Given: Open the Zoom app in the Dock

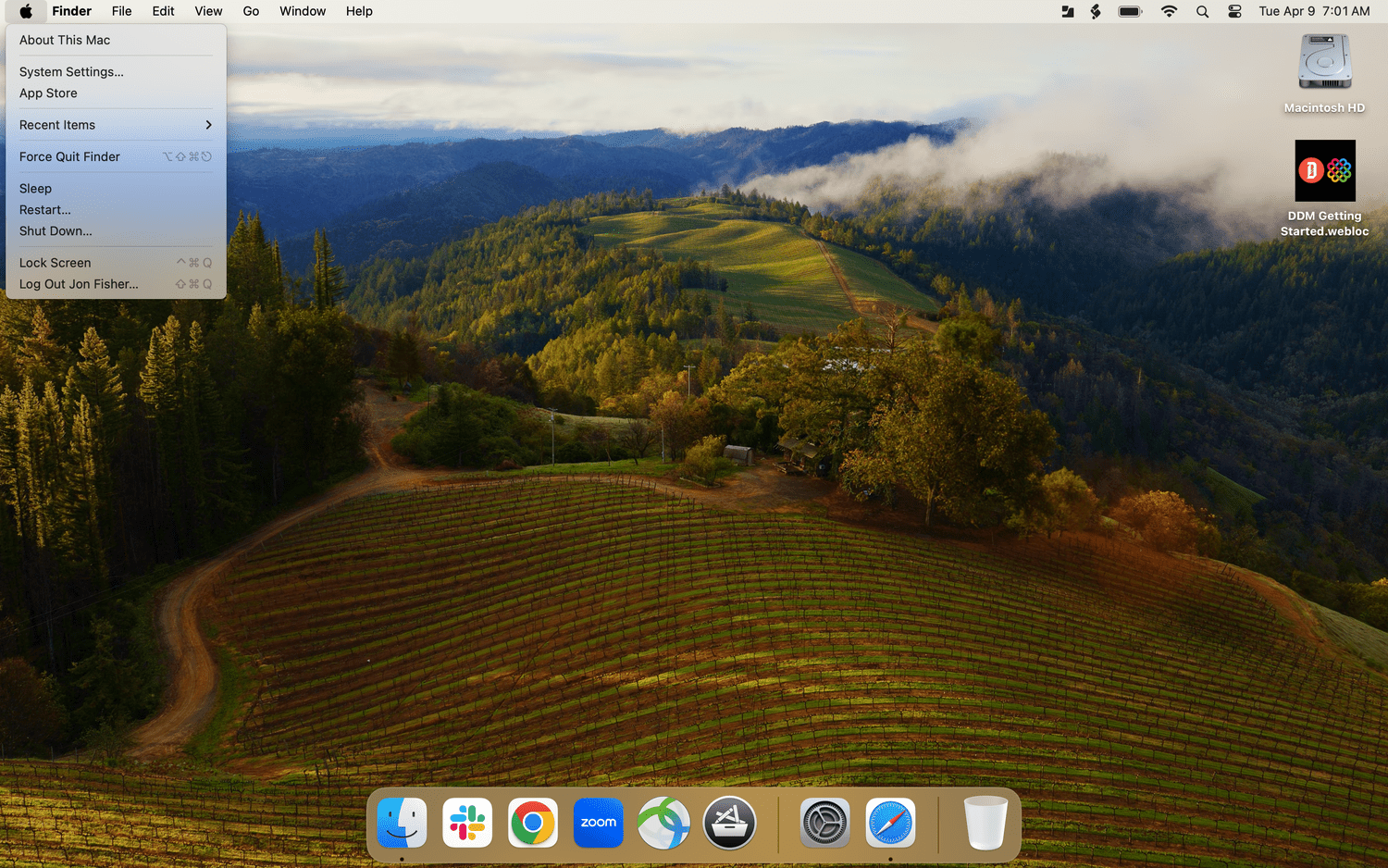Looking at the screenshot, I should point(599,823).
